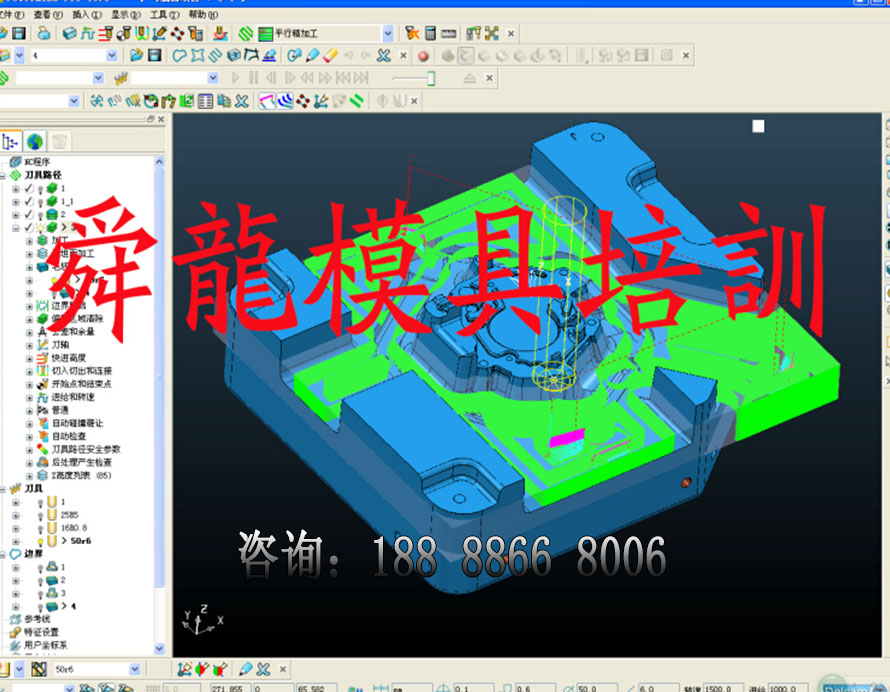Screen dimensions: 890x692
Task: Open the 50r6 tool dropdown at bottom
Action: point(134,669)
